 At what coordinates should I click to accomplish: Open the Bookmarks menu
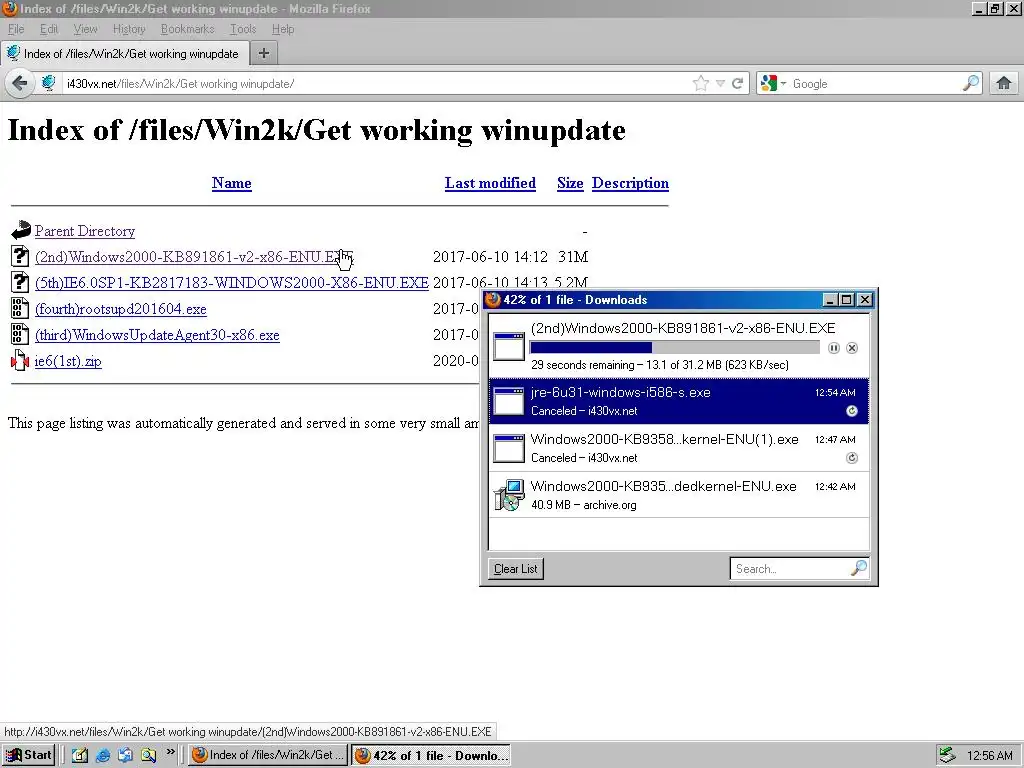click(187, 29)
